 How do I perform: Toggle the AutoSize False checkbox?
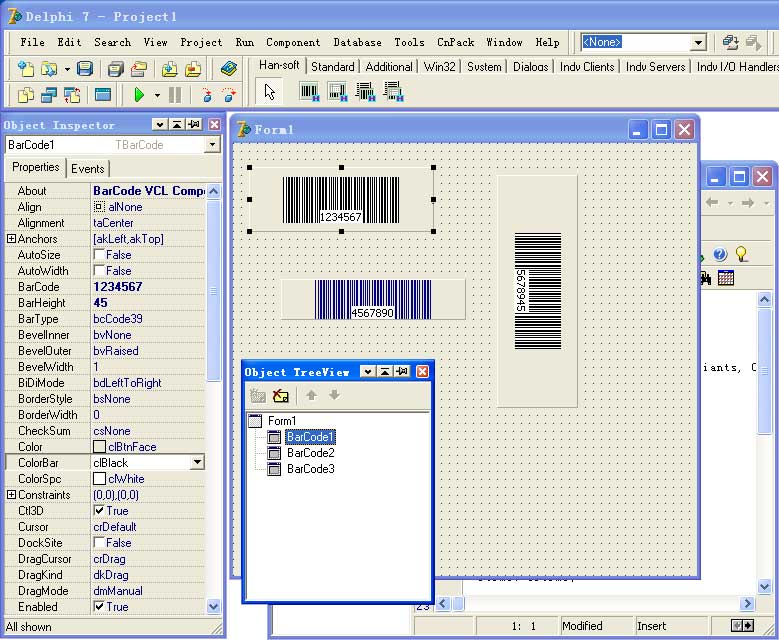[99, 255]
